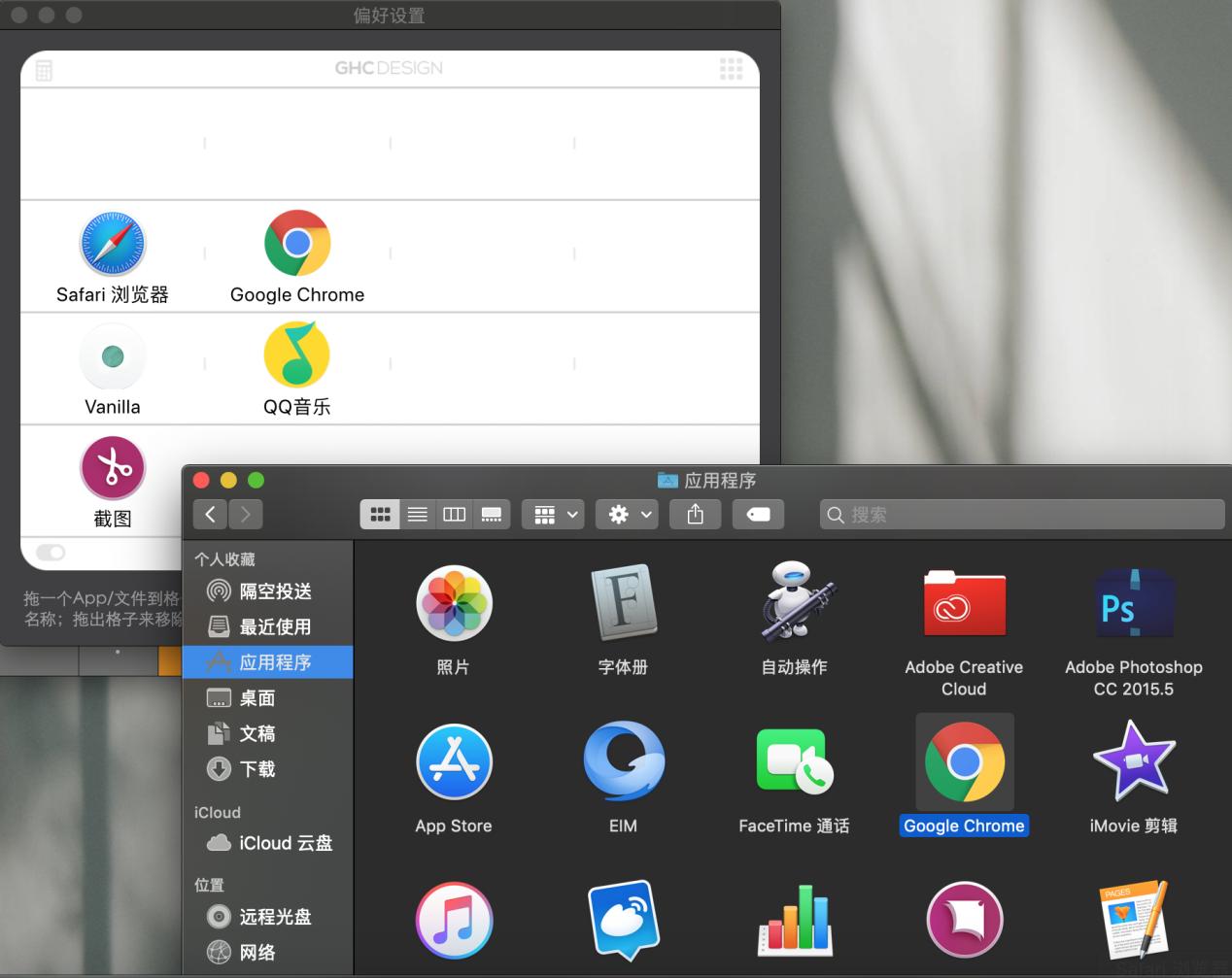Click the Safari icon in the launcher grid

pyautogui.click(x=113, y=244)
